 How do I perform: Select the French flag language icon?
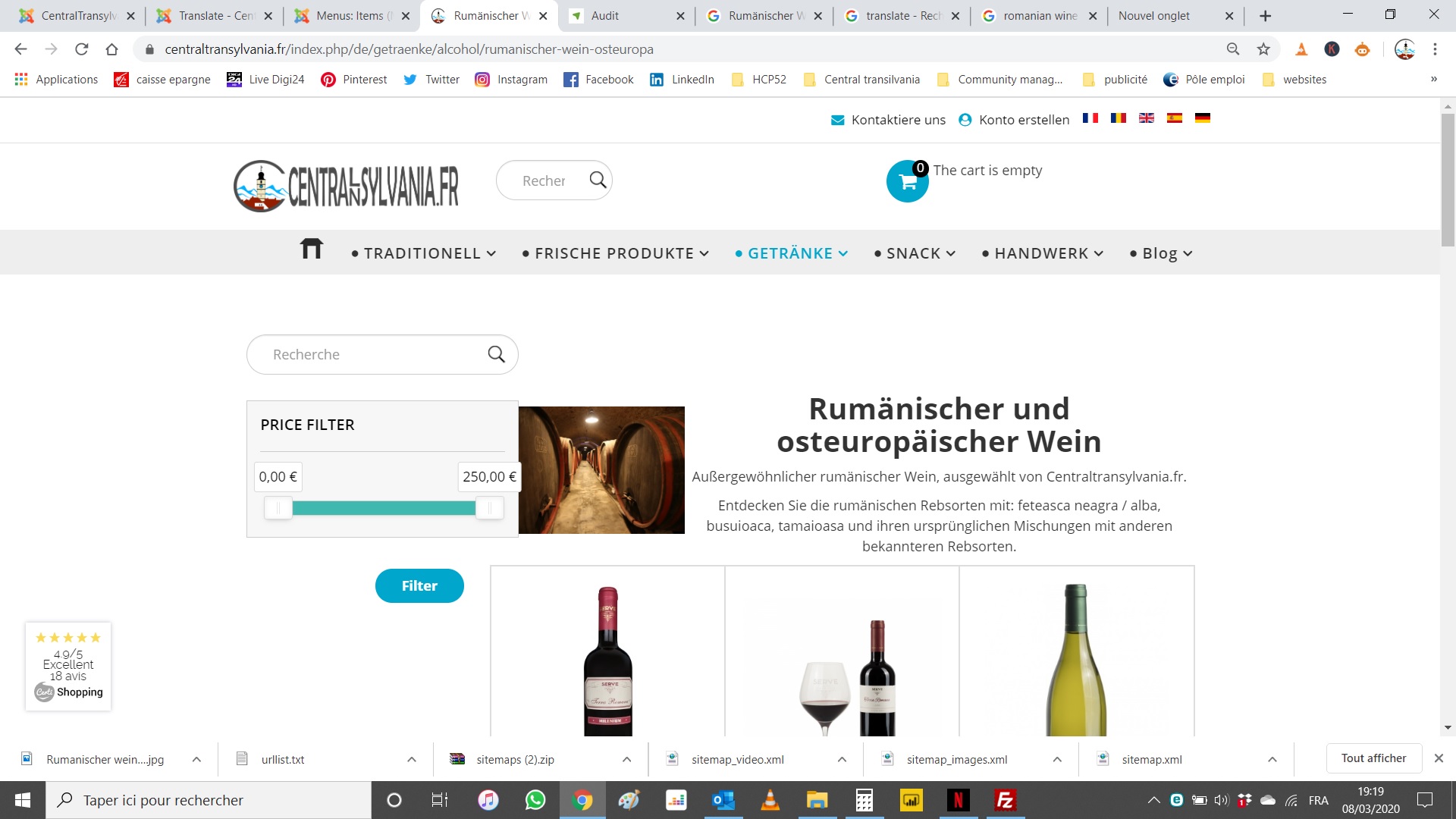click(1090, 118)
